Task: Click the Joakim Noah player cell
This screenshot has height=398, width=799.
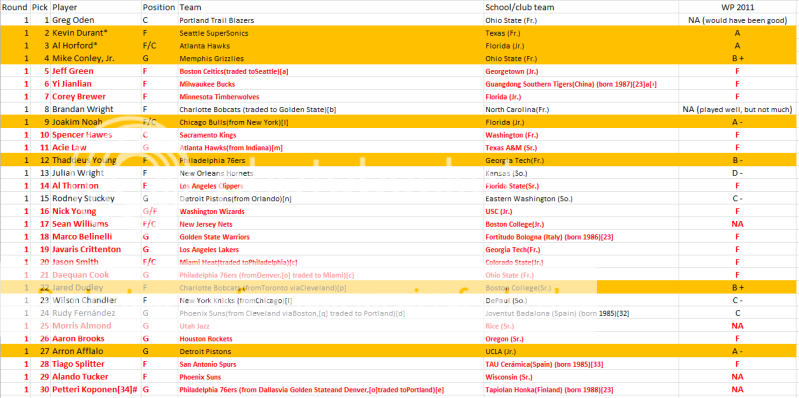Action: coord(96,122)
